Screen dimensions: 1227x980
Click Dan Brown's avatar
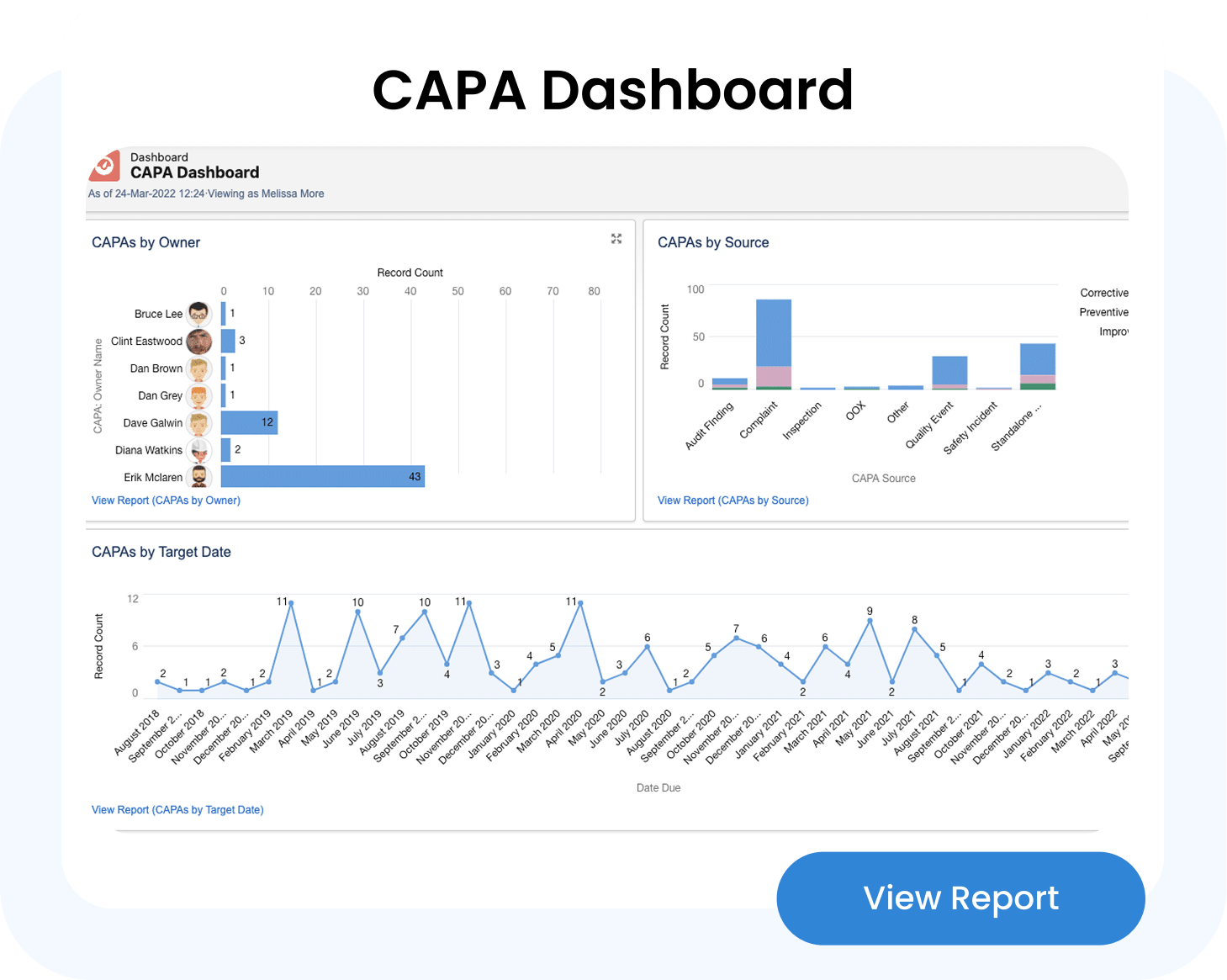[199, 368]
